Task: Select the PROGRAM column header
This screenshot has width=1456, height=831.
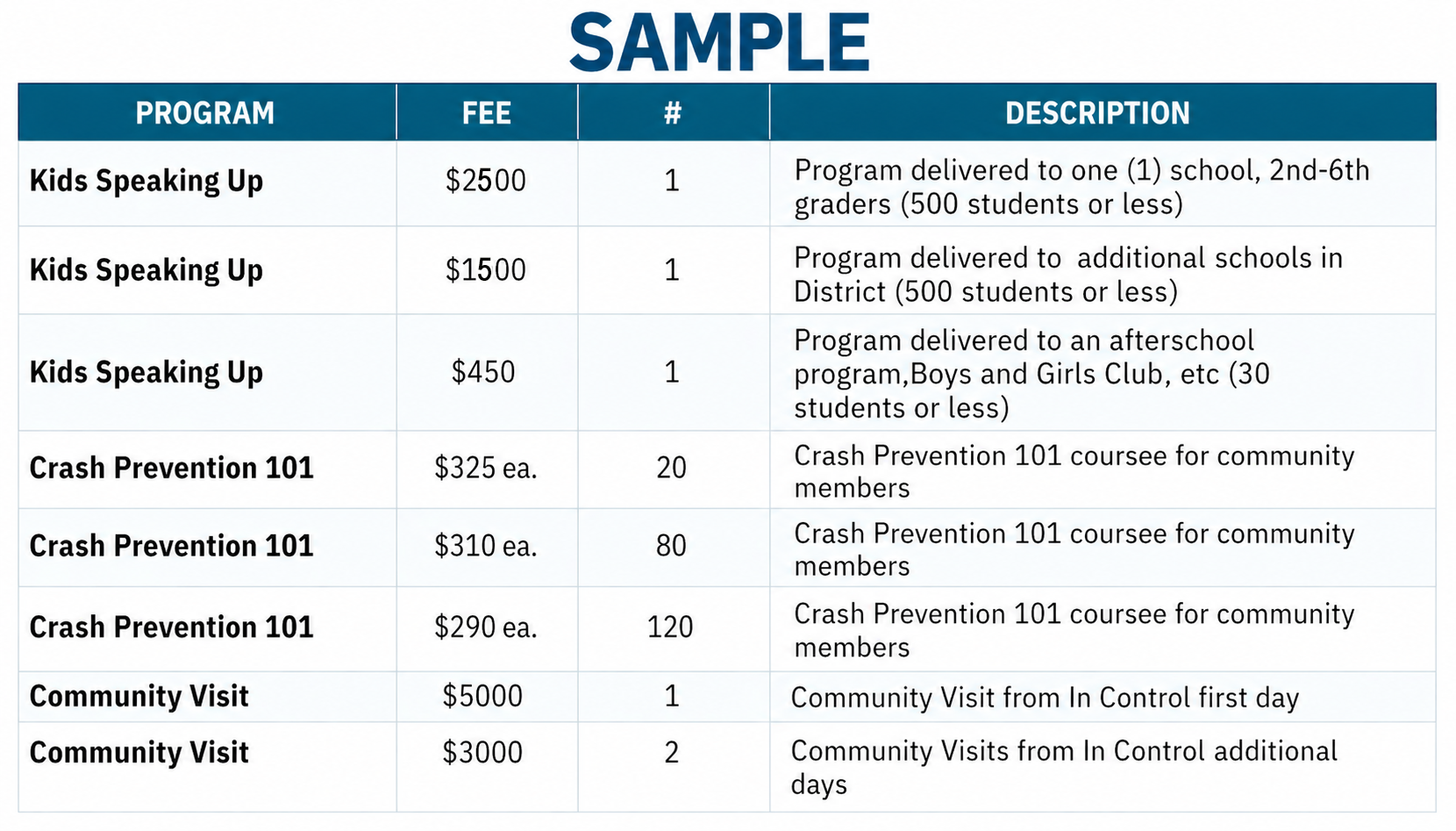Action: coord(205,113)
